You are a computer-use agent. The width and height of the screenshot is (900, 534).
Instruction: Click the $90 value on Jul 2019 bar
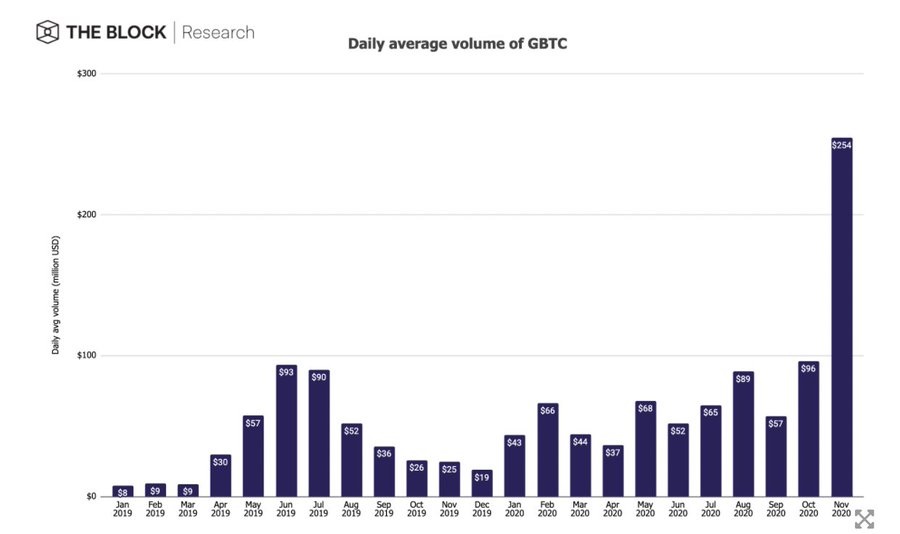pyautogui.click(x=319, y=377)
